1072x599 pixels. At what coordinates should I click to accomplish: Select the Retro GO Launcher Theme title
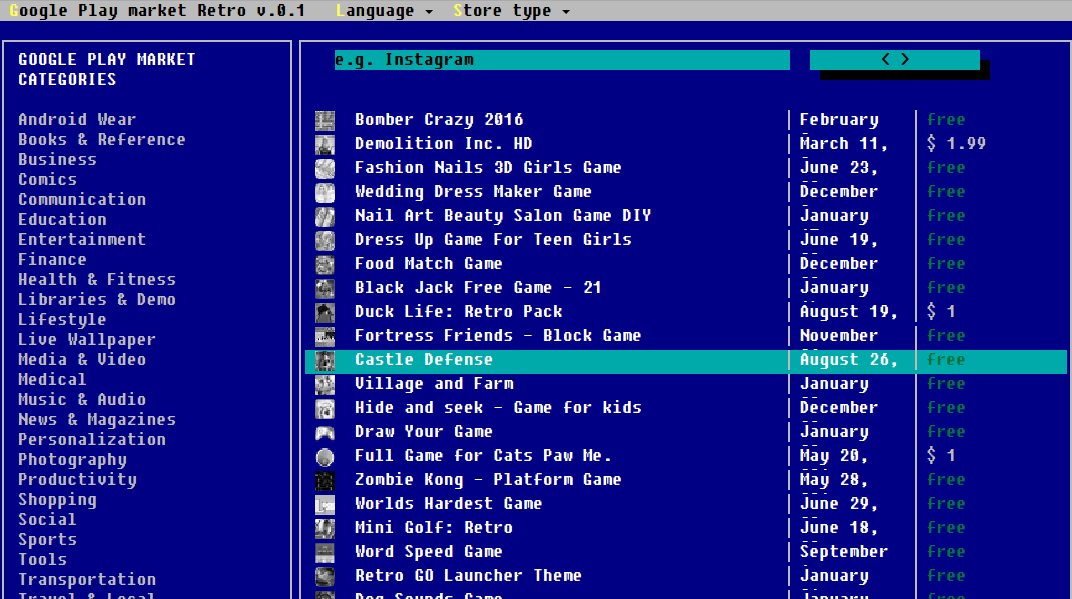pos(468,576)
